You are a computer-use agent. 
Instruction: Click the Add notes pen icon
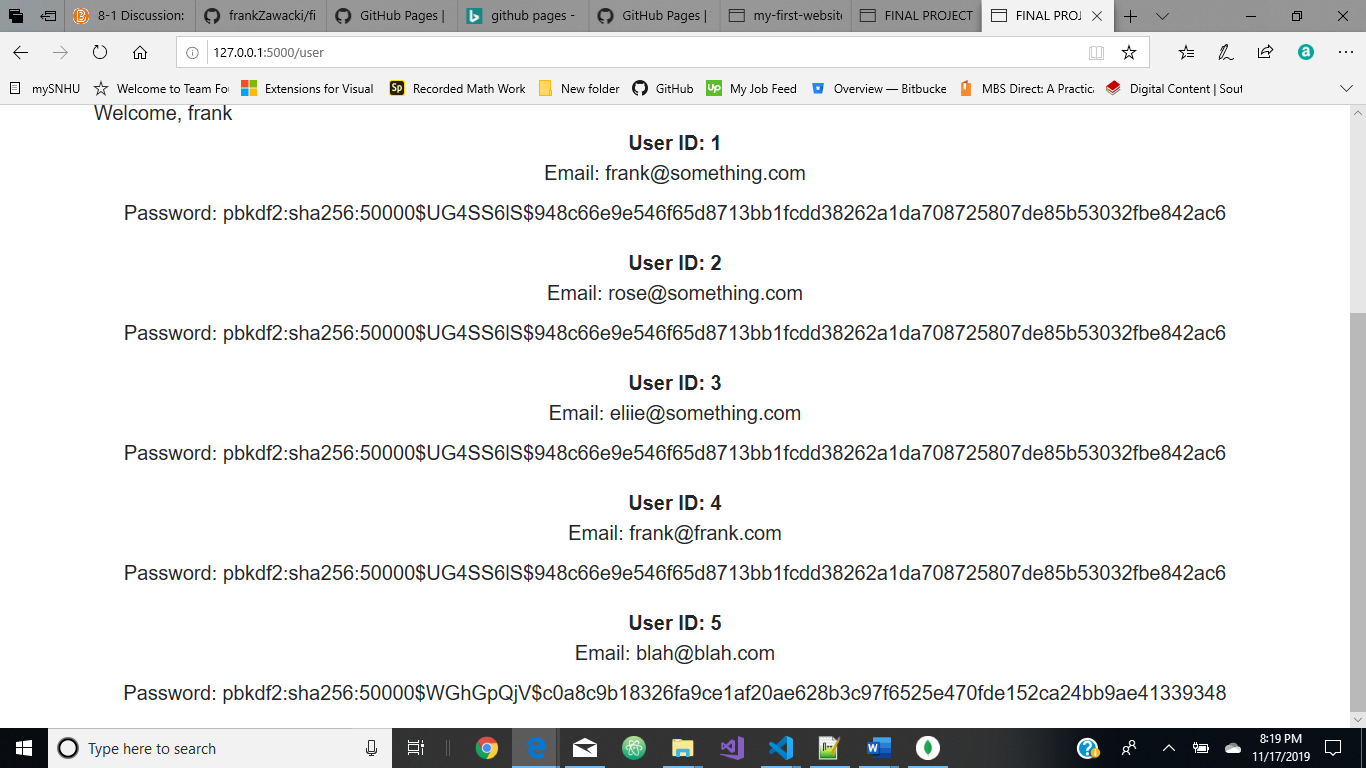(x=1225, y=52)
